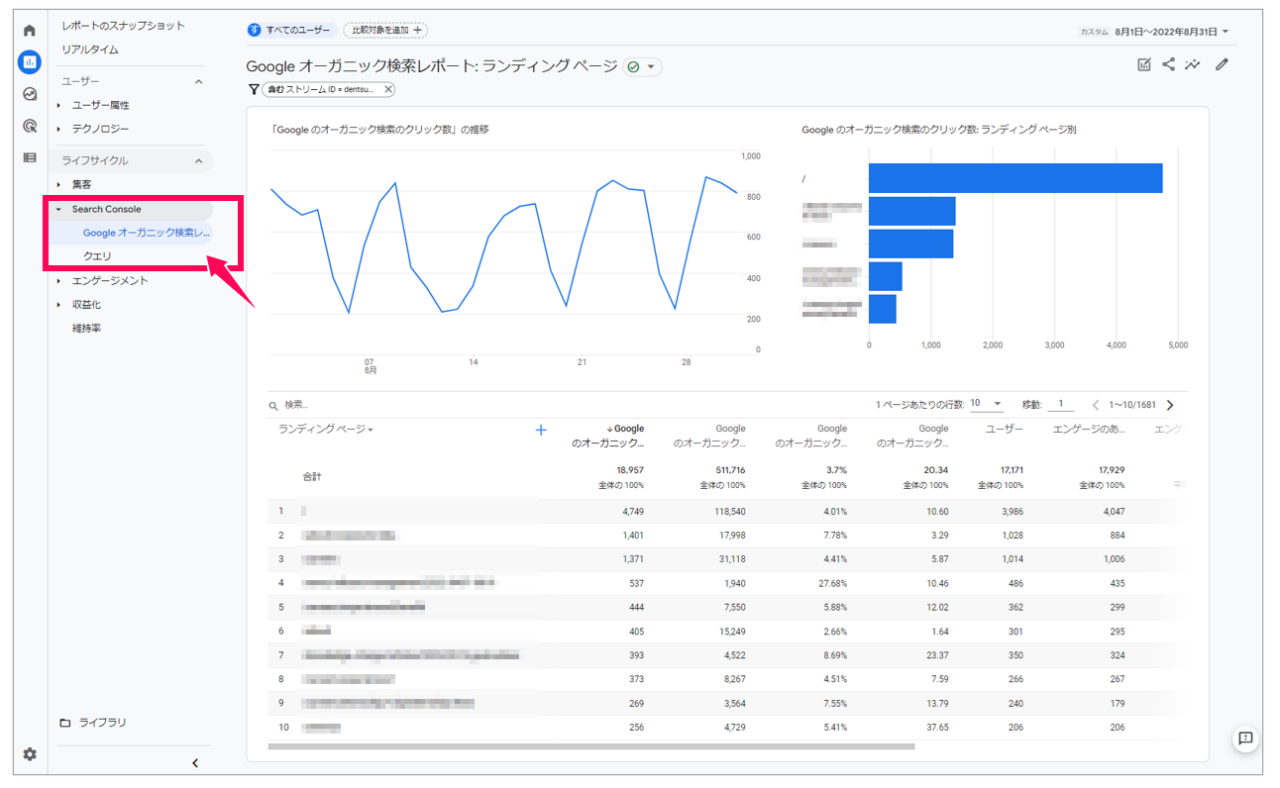Screen dimensions: 1280x788
Task: Open the Advertising icon in left rail
Action: (29, 126)
